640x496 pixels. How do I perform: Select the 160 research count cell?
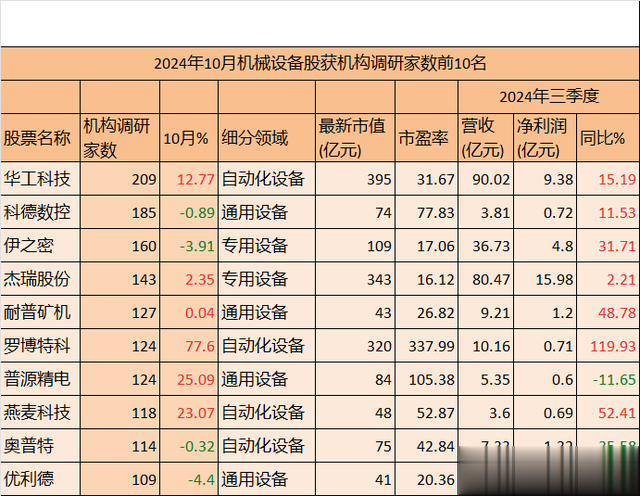(x=120, y=246)
